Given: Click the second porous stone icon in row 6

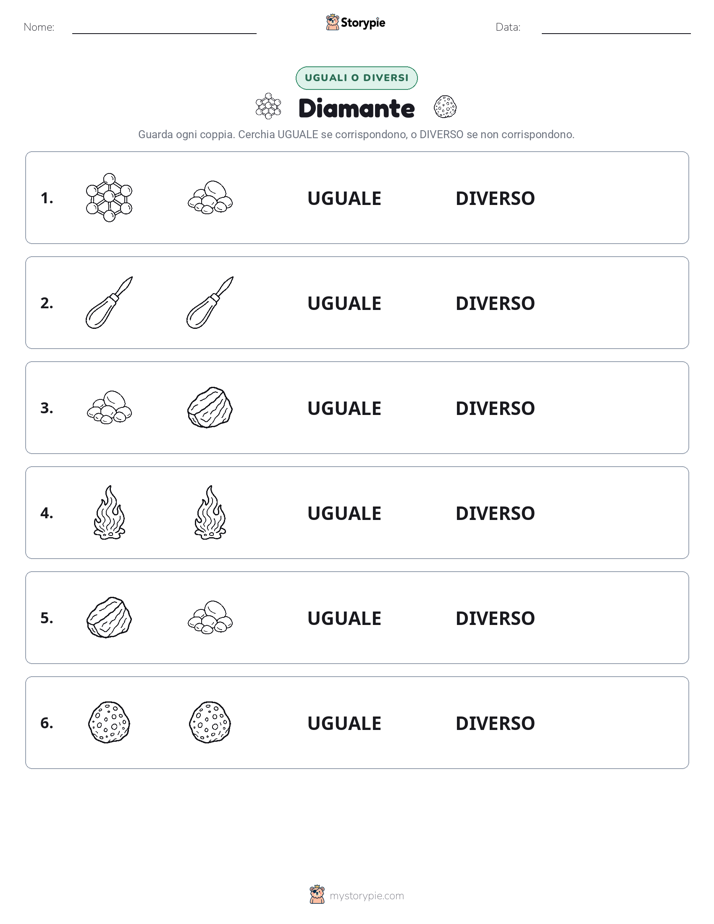Looking at the screenshot, I should pos(210,722).
